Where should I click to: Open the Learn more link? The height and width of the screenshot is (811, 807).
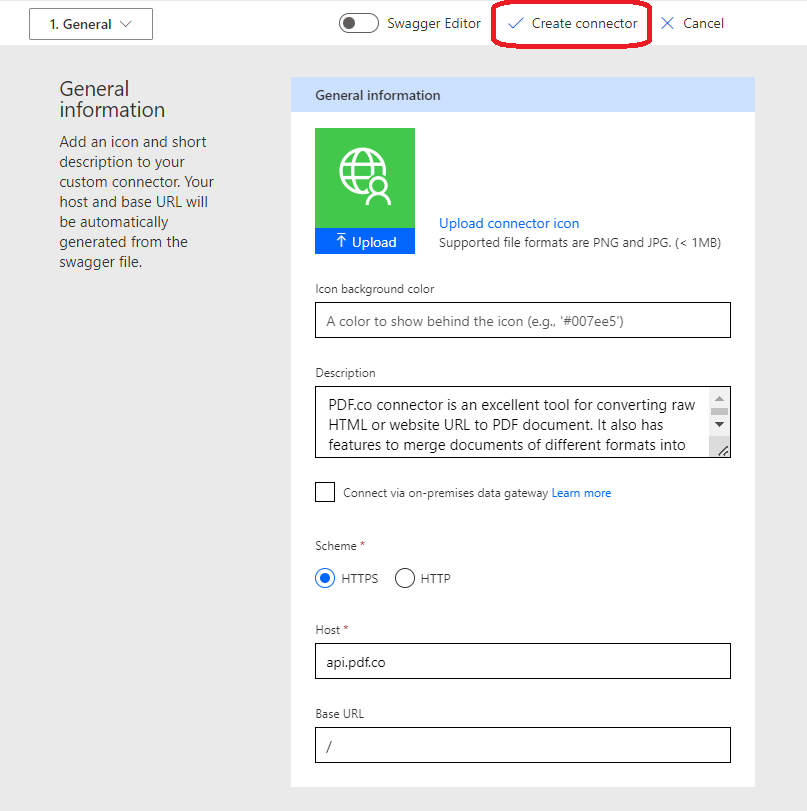(581, 493)
